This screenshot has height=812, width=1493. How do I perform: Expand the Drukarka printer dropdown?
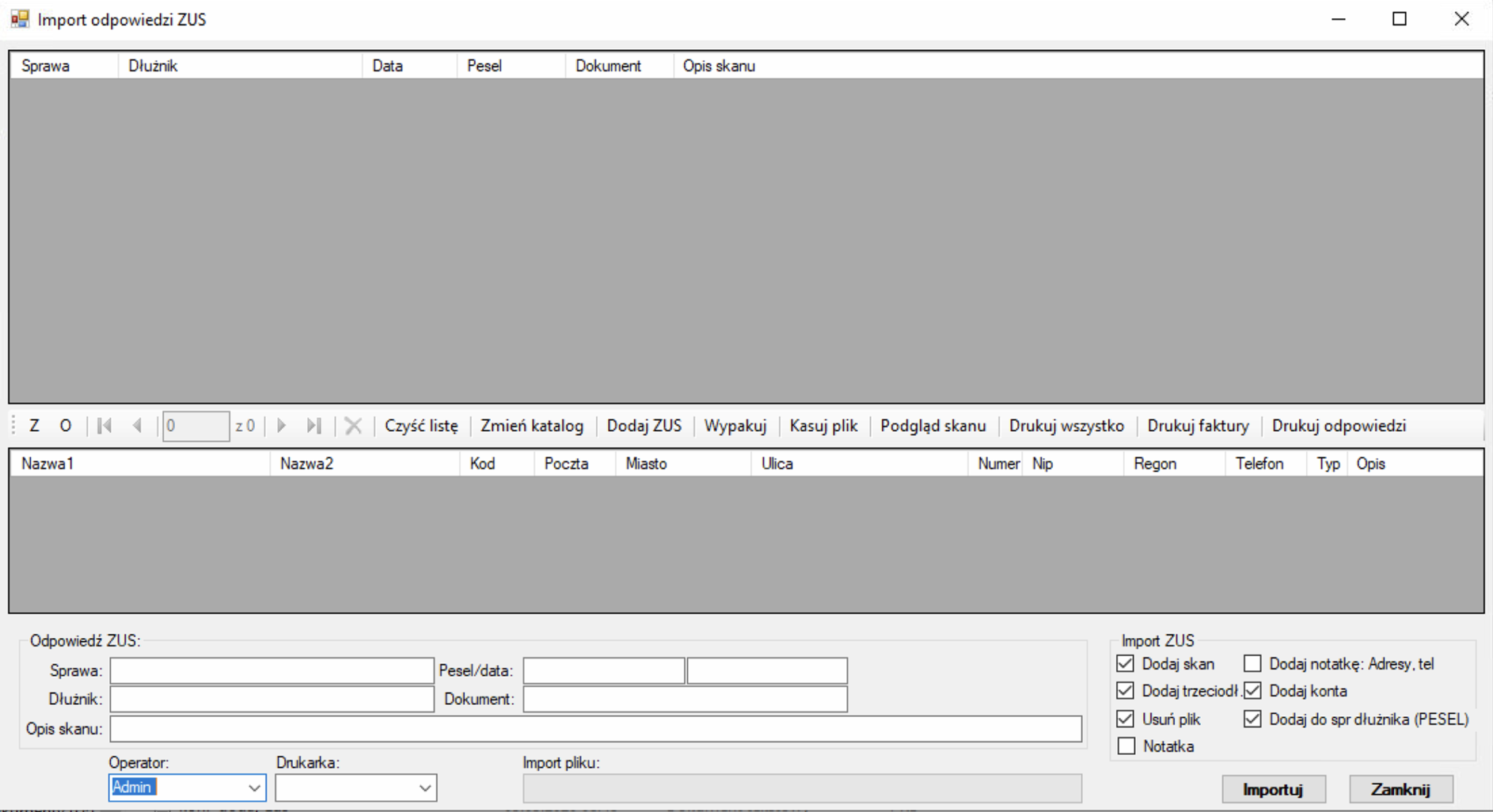424,788
